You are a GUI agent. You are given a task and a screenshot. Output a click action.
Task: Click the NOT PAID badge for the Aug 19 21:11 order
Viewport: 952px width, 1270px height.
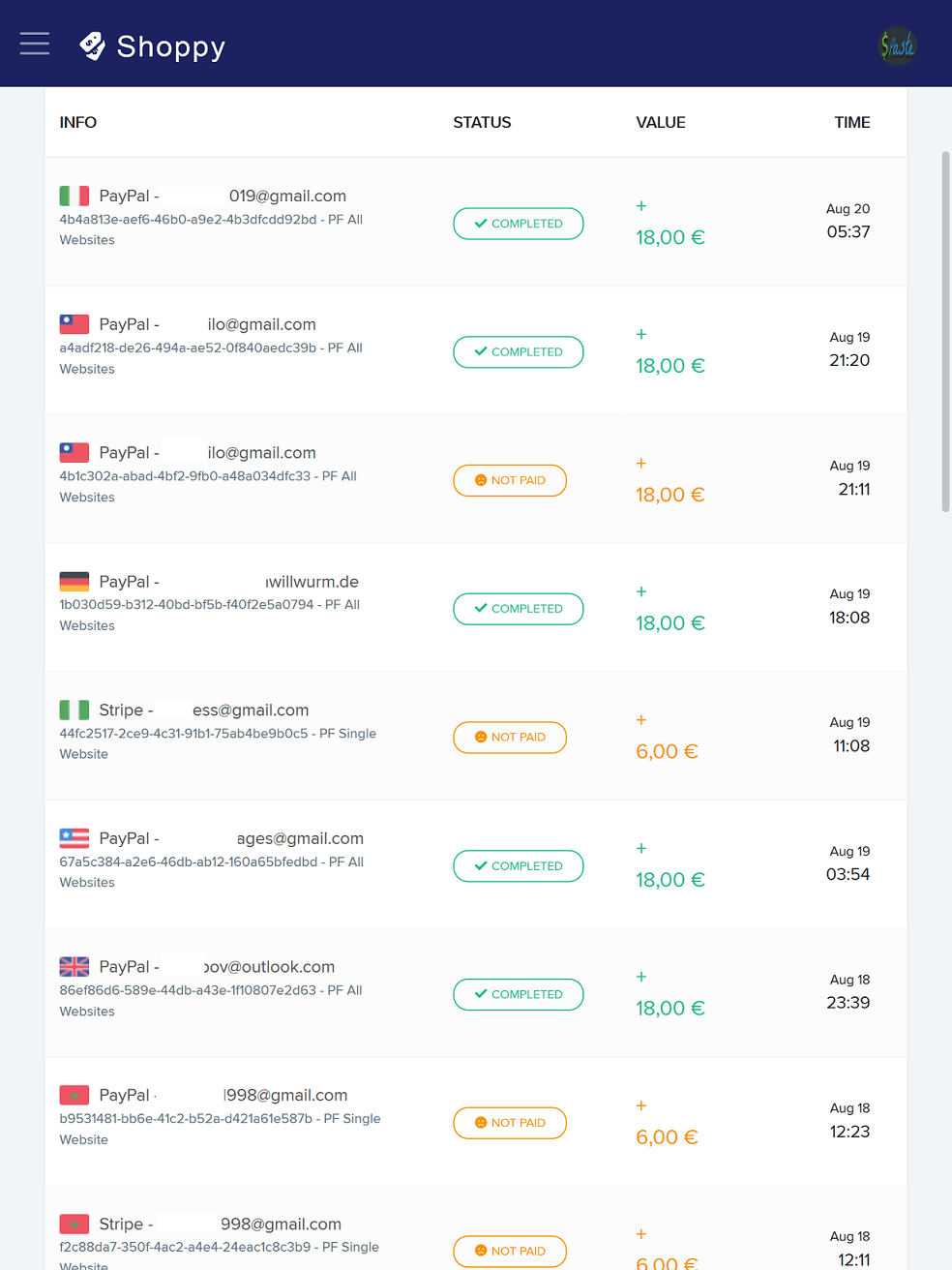point(510,480)
